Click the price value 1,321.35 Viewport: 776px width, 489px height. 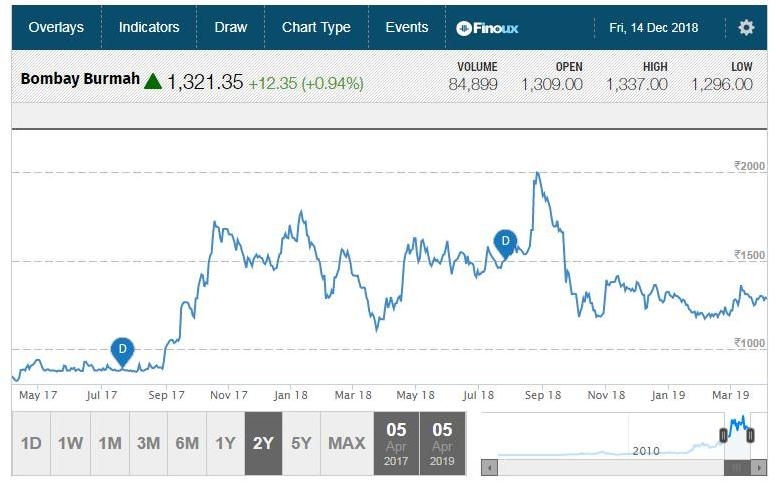click(x=205, y=82)
